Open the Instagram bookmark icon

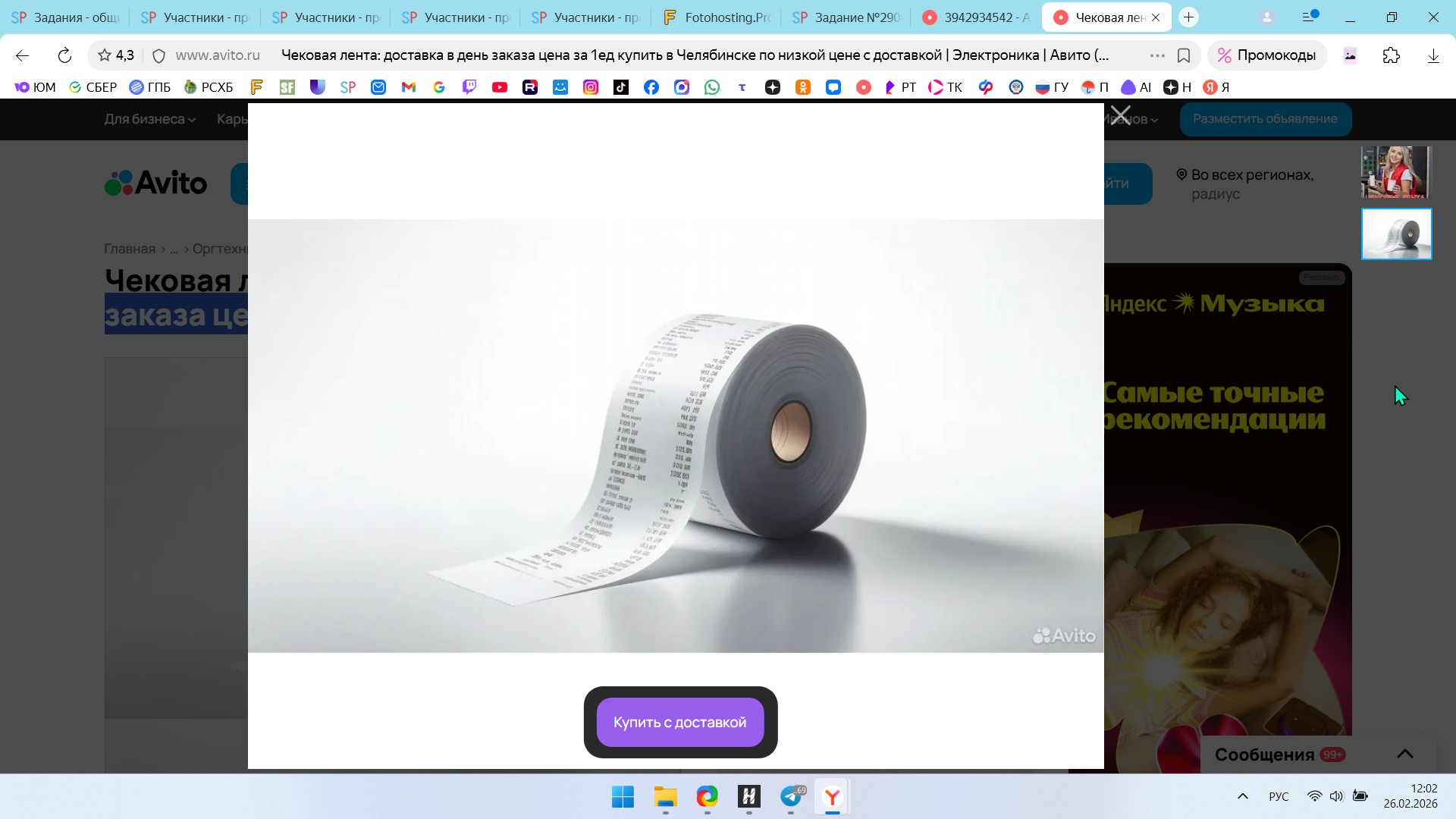click(590, 87)
